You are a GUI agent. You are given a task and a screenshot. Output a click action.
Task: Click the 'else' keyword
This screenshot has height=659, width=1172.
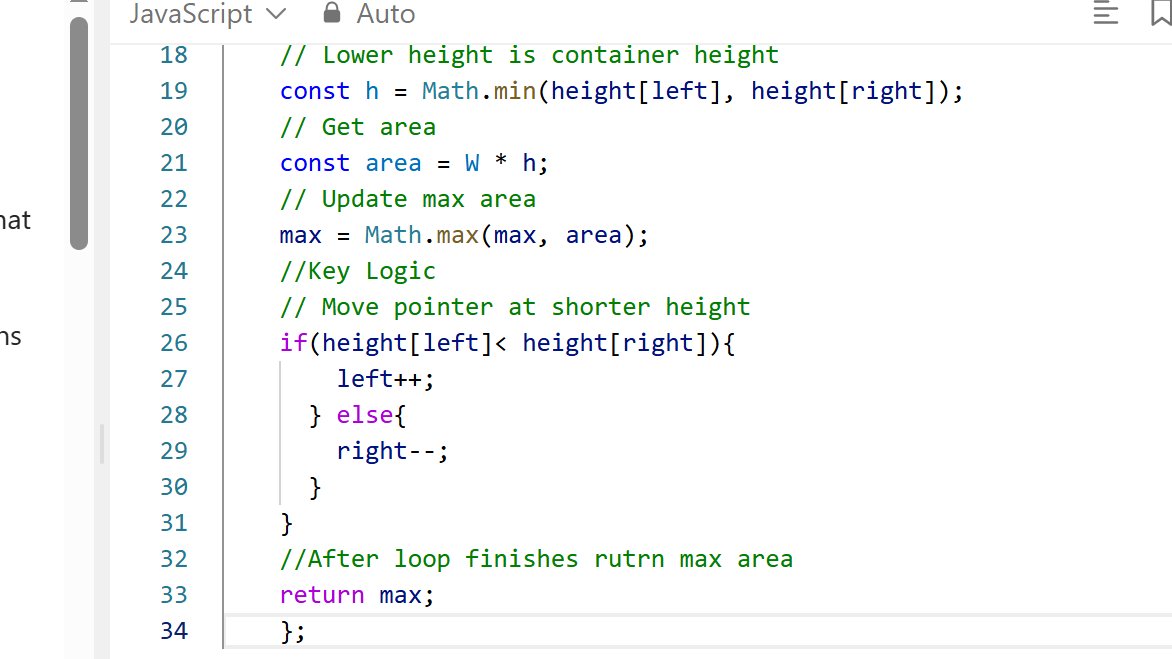(365, 415)
